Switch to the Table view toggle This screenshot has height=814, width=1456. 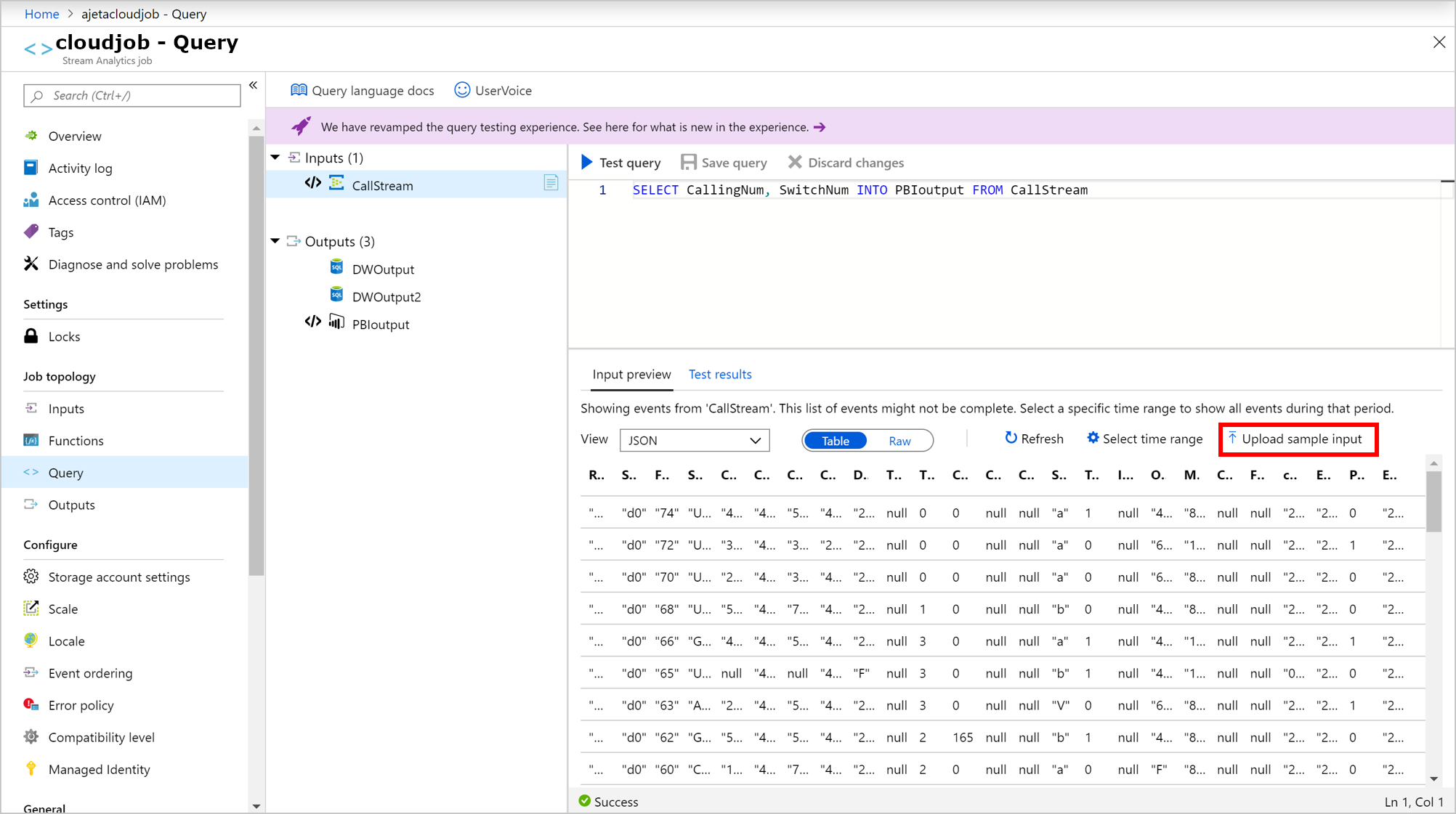(x=836, y=440)
